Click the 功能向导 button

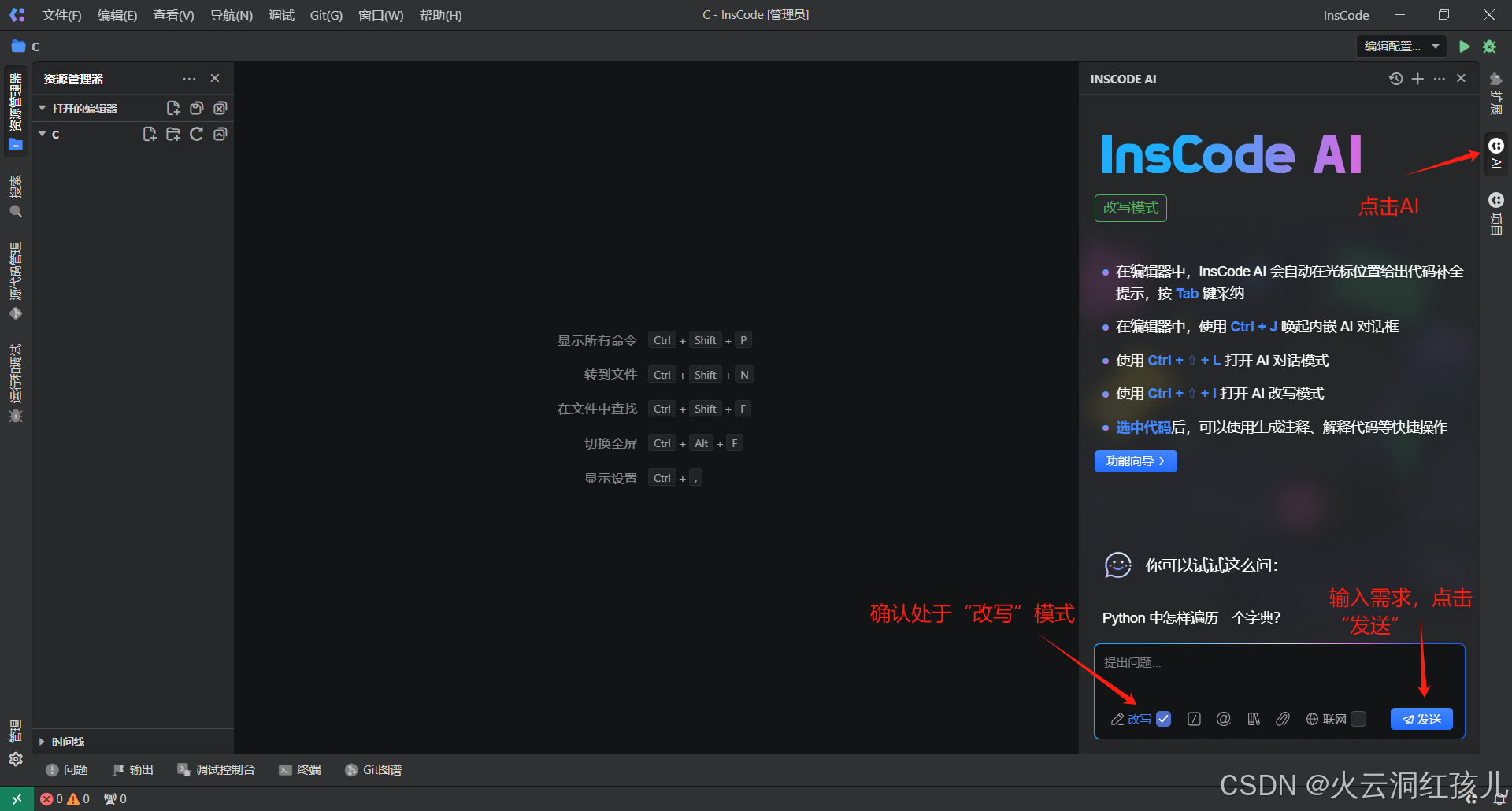tap(1136, 461)
